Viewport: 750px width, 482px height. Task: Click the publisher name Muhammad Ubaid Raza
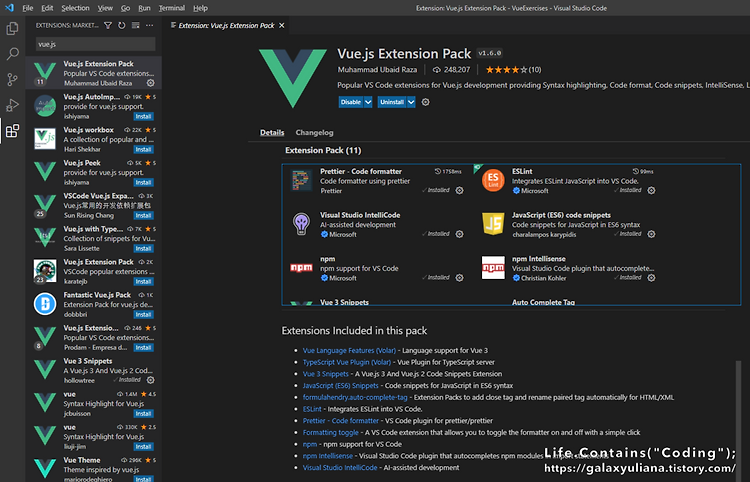[x=377, y=70]
